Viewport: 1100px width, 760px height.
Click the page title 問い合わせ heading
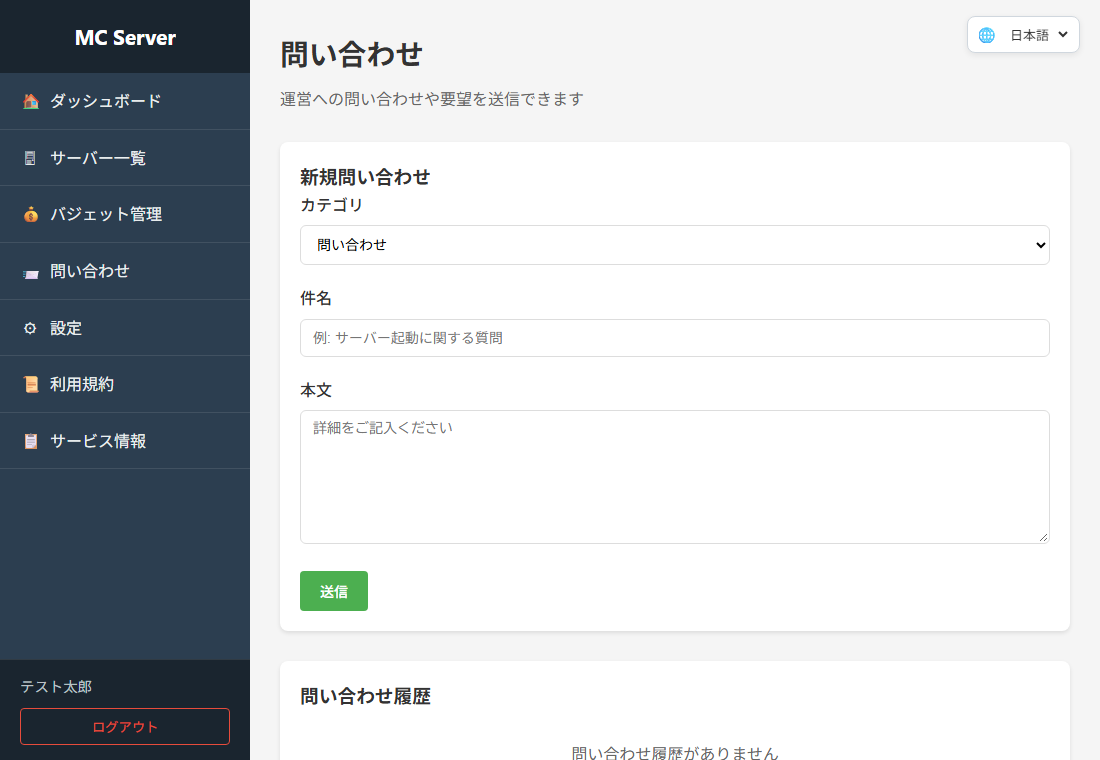(x=351, y=54)
